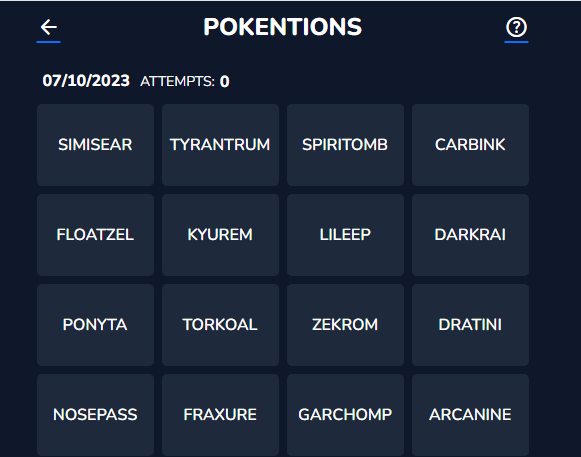581x457 pixels.
Task: Pick the TORKOAL tile
Action: click(220, 325)
